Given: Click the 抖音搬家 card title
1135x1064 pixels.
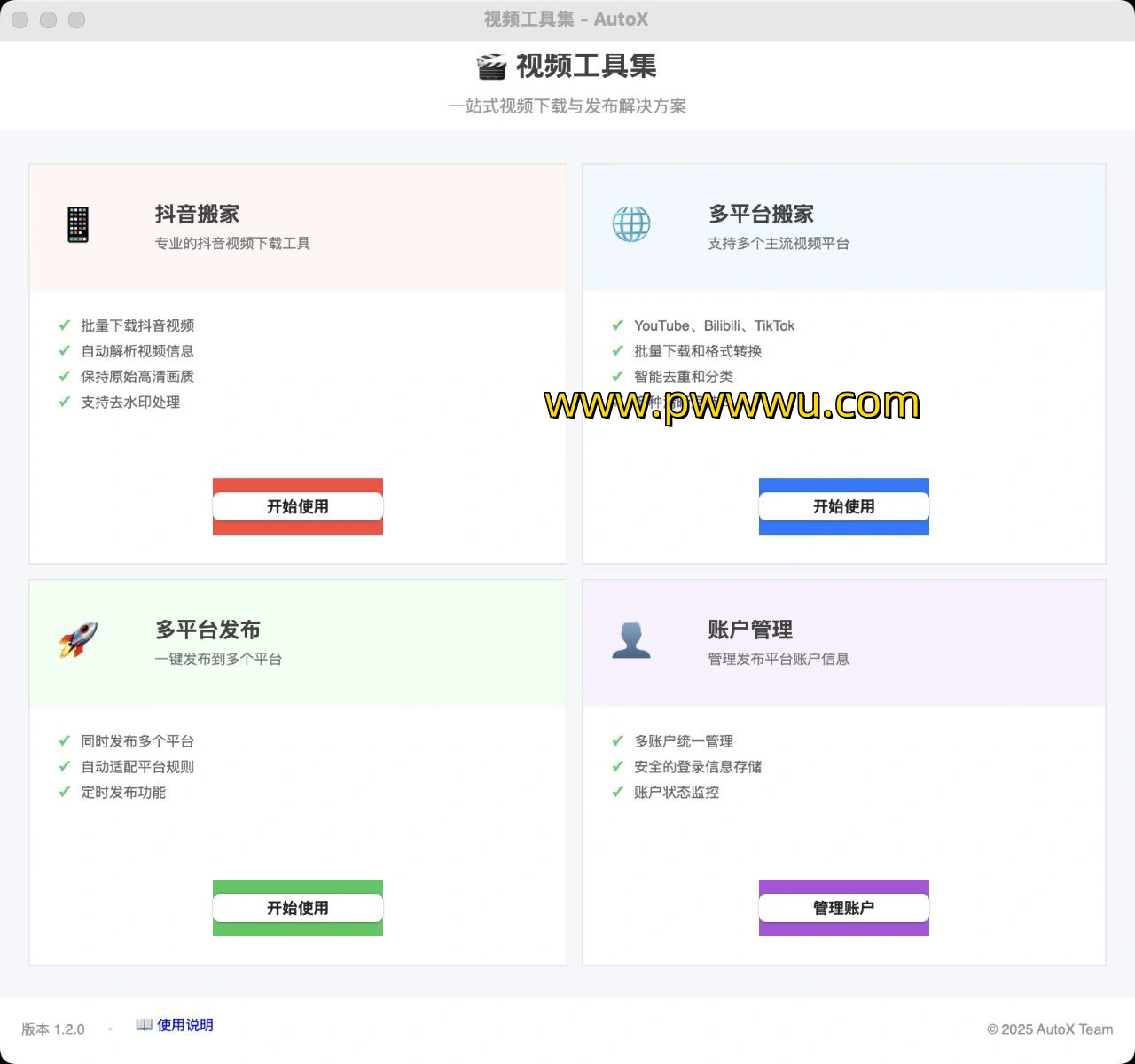Looking at the screenshot, I should point(197,214).
